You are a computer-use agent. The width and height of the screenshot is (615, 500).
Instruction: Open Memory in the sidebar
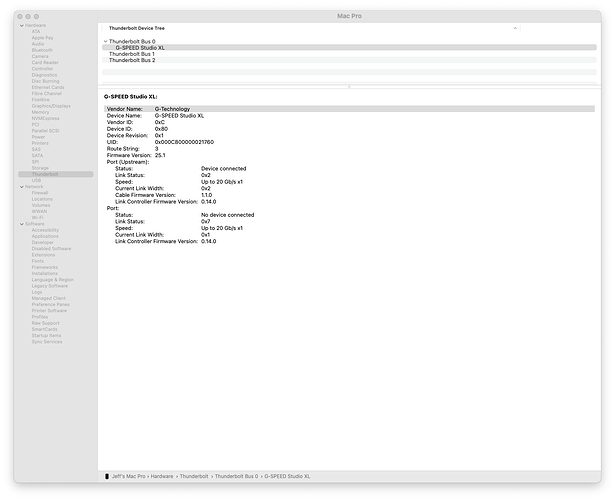[40, 112]
